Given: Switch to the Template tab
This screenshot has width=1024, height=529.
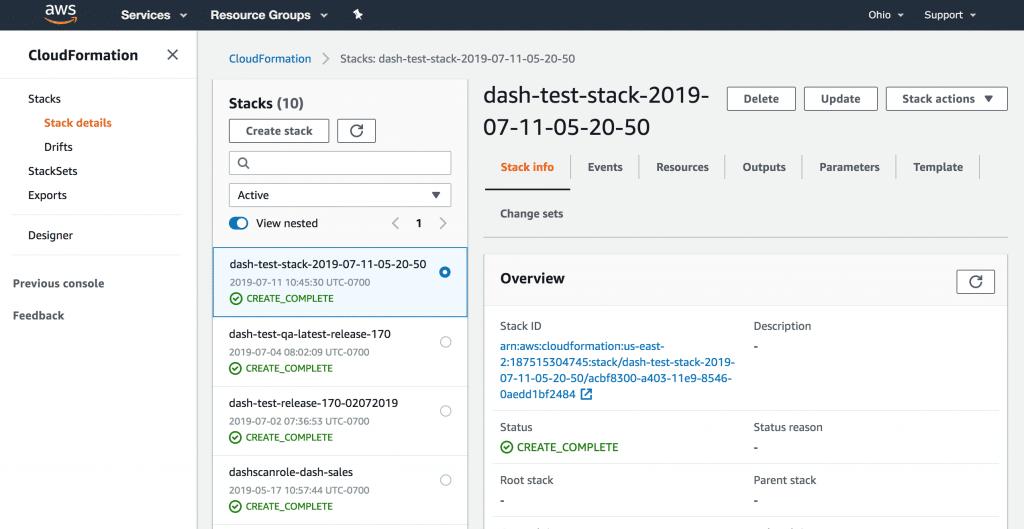Looking at the screenshot, I should tap(938, 167).
